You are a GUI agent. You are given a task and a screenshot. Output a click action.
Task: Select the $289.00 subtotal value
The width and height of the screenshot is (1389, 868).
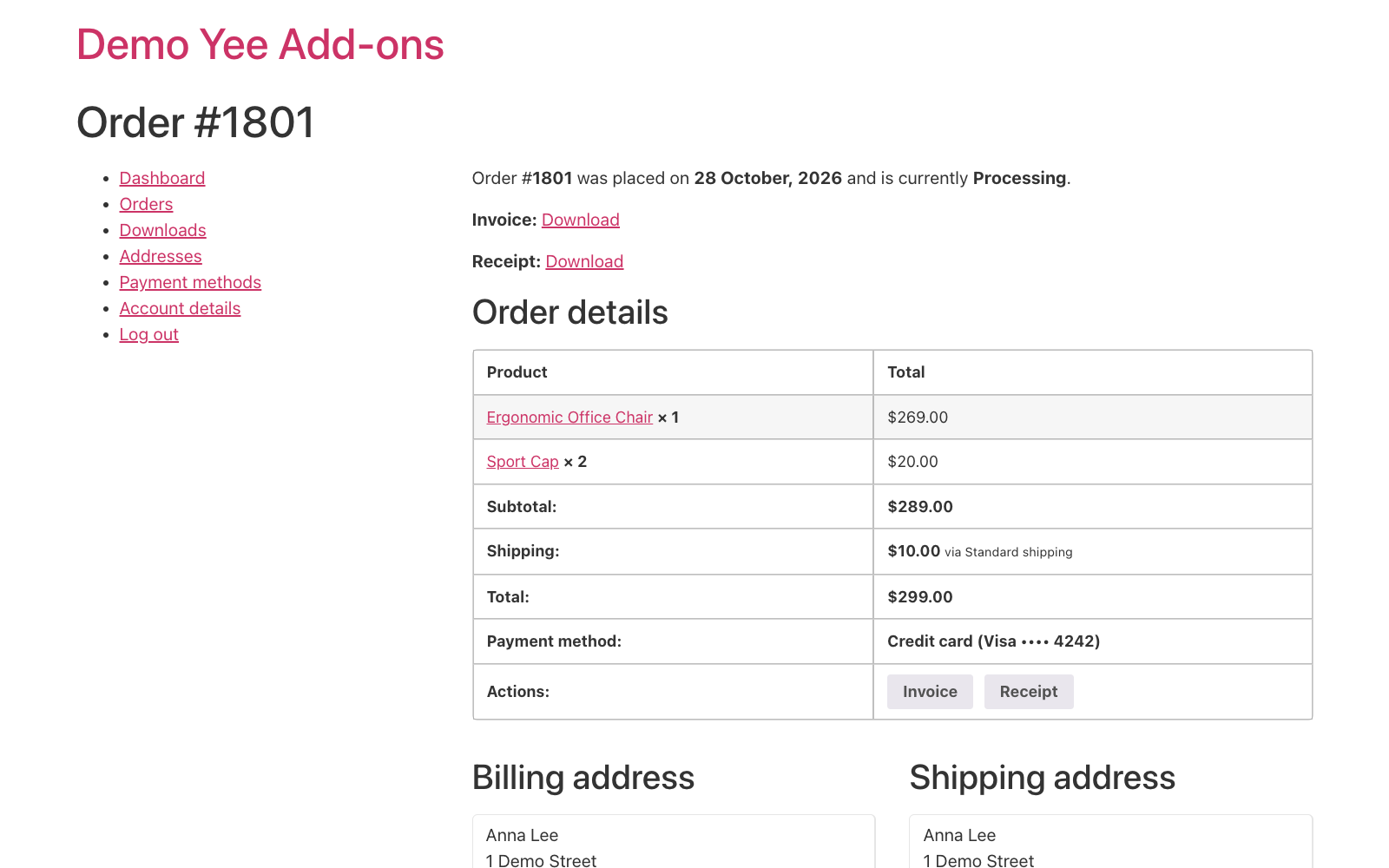pyautogui.click(x=920, y=507)
